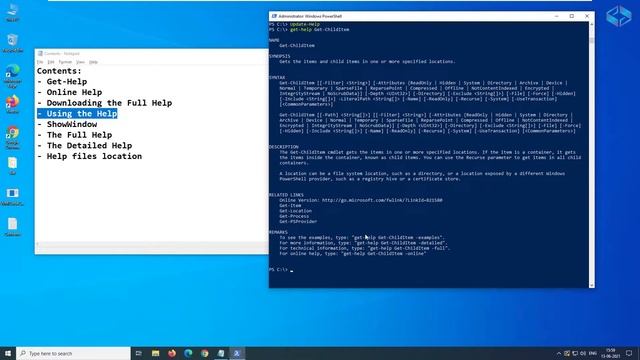Click the taskbar 'Type here to search' box
This screenshot has height=360, width=640.
(x=73, y=353)
